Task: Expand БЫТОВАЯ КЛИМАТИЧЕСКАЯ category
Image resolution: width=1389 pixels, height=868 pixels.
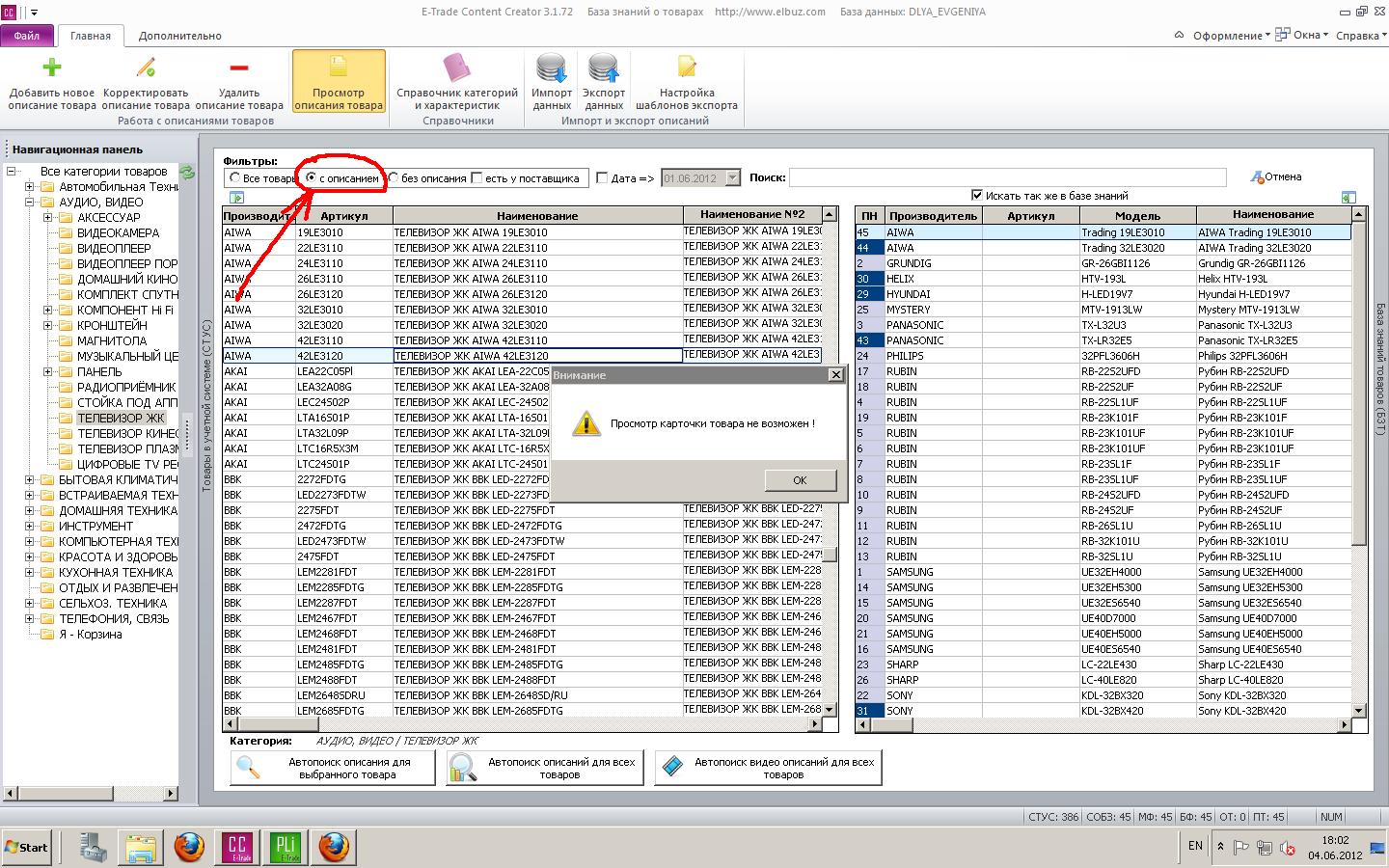Action: 29,480
